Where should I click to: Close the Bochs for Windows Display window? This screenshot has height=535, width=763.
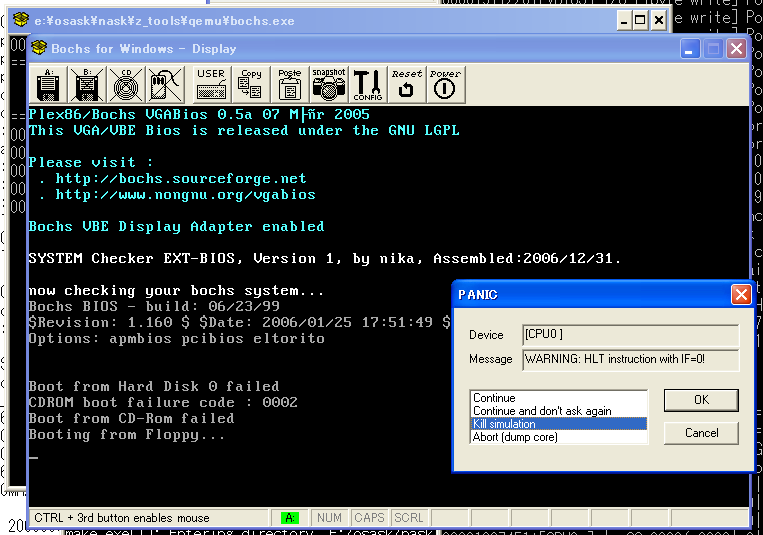click(736, 49)
